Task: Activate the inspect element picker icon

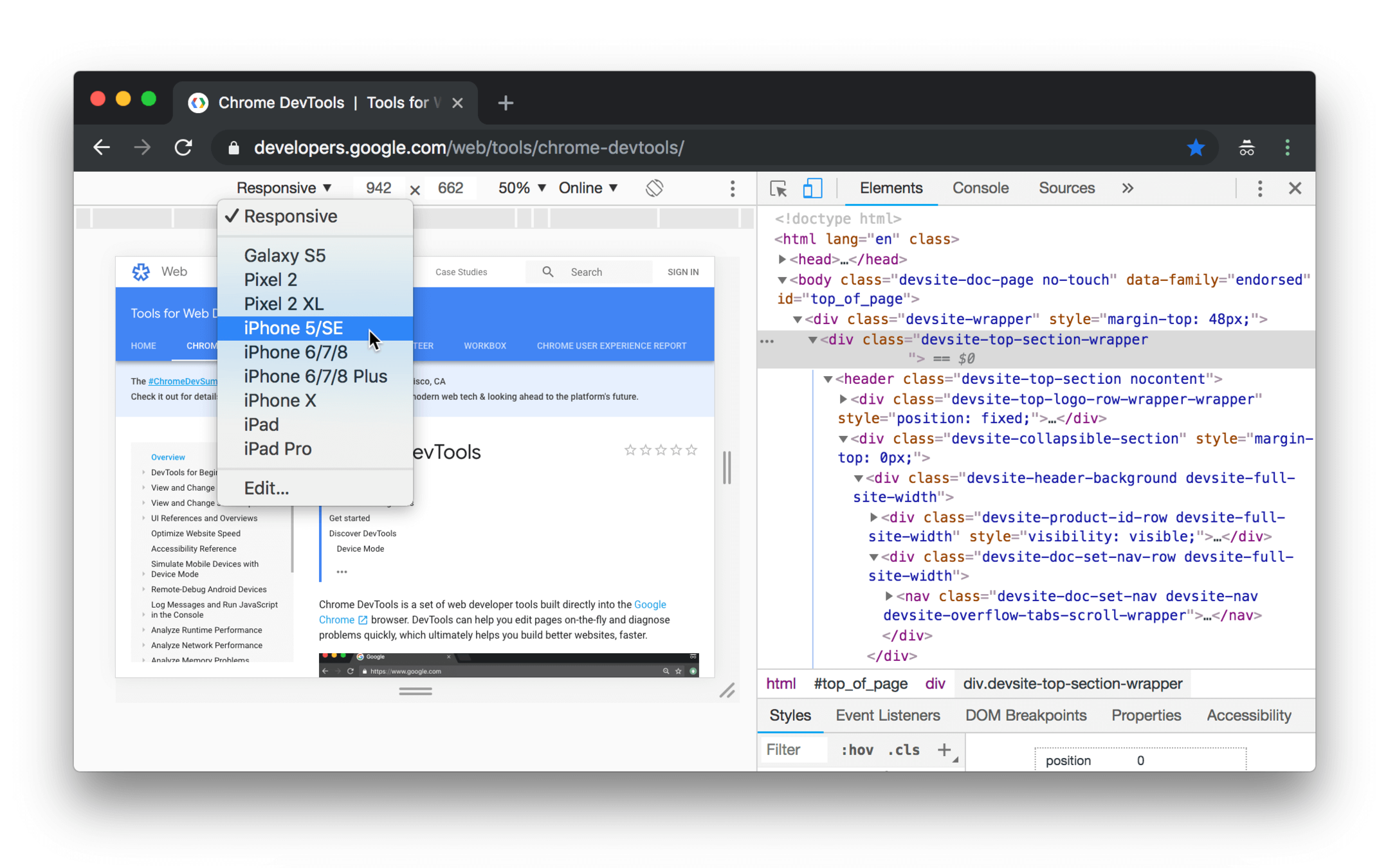Action: (x=778, y=188)
